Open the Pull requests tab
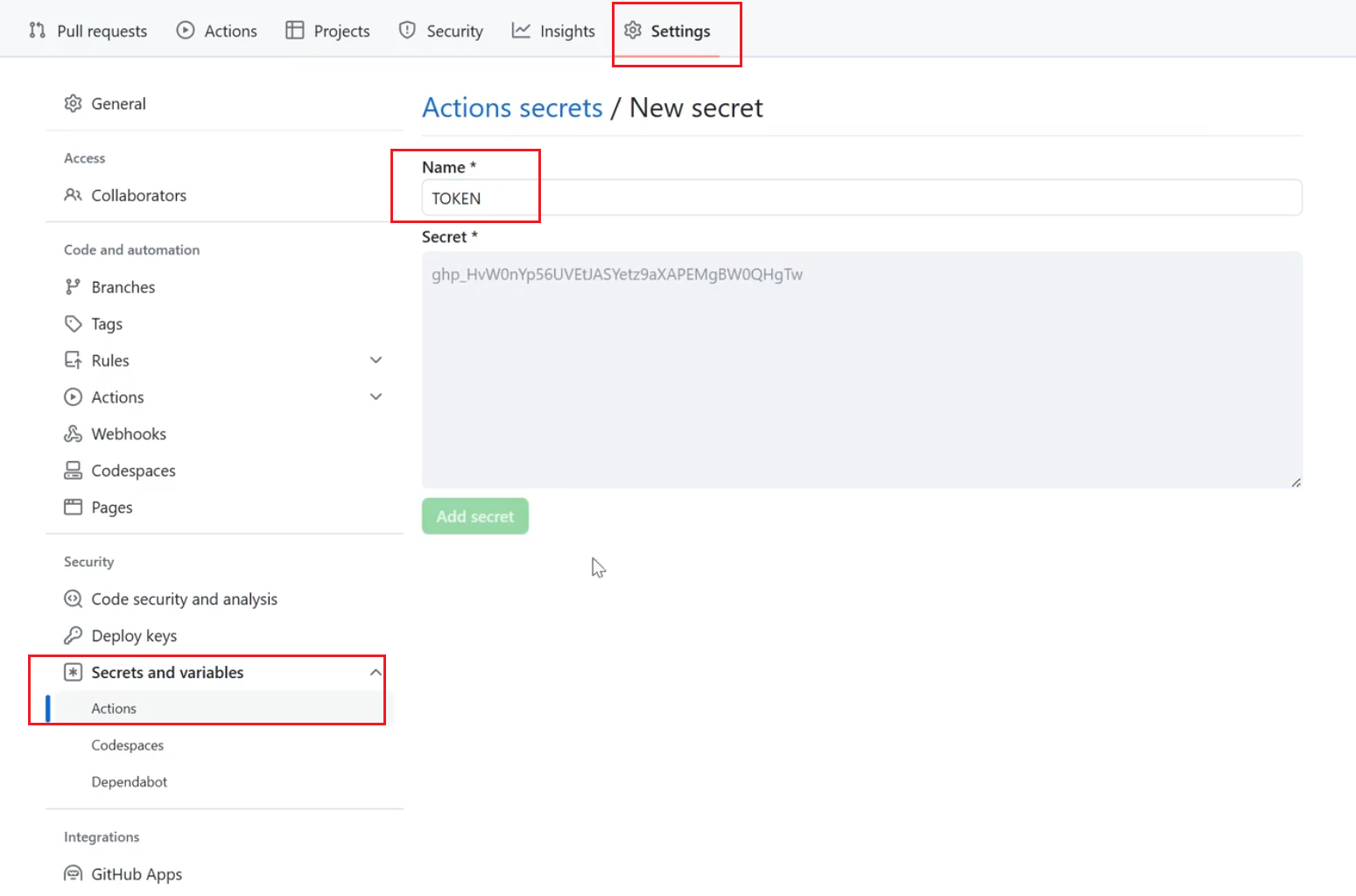The image size is (1356, 896). click(x=88, y=31)
